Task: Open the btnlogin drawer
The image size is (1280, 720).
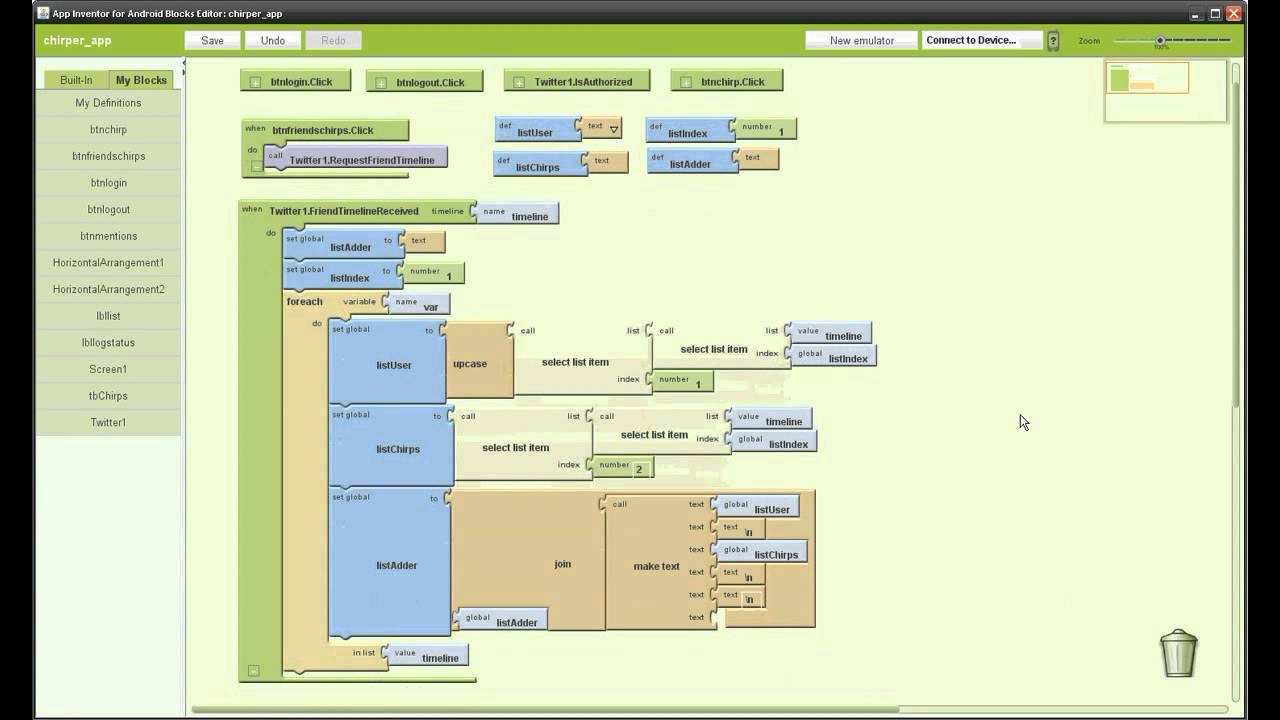Action: pos(108,183)
